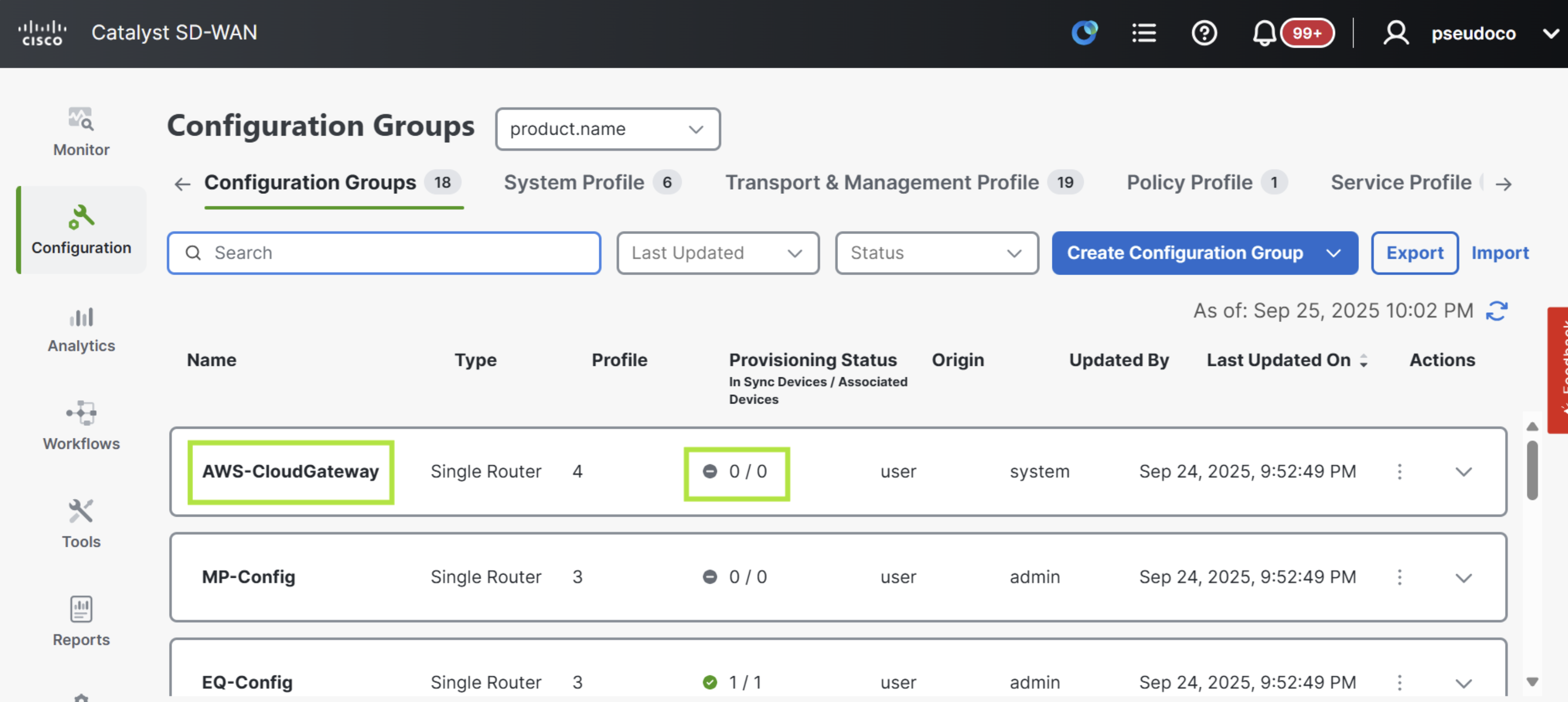Image resolution: width=1568 pixels, height=702 pixels.
Task: Click scrollbar down arrow
Action: coord(1532,681)
